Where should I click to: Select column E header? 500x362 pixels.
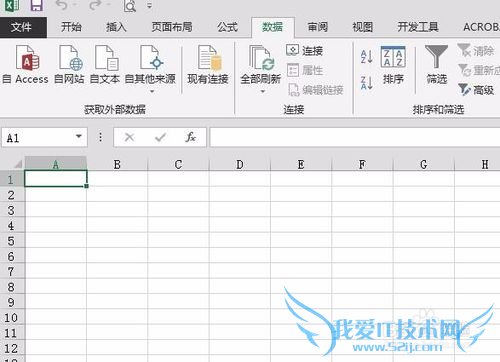click(x=301, y=164)
